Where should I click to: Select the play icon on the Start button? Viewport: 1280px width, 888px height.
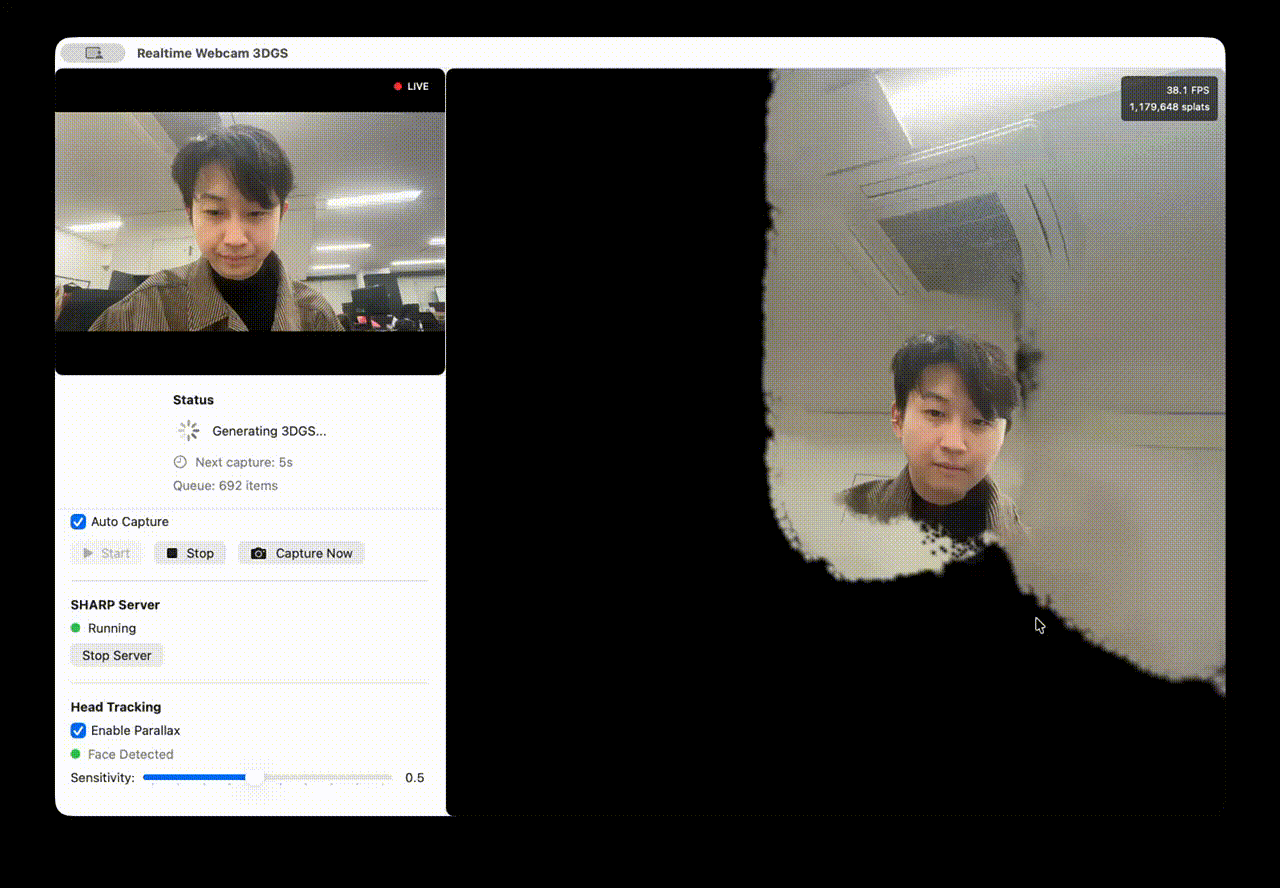[x=89, y=552]
